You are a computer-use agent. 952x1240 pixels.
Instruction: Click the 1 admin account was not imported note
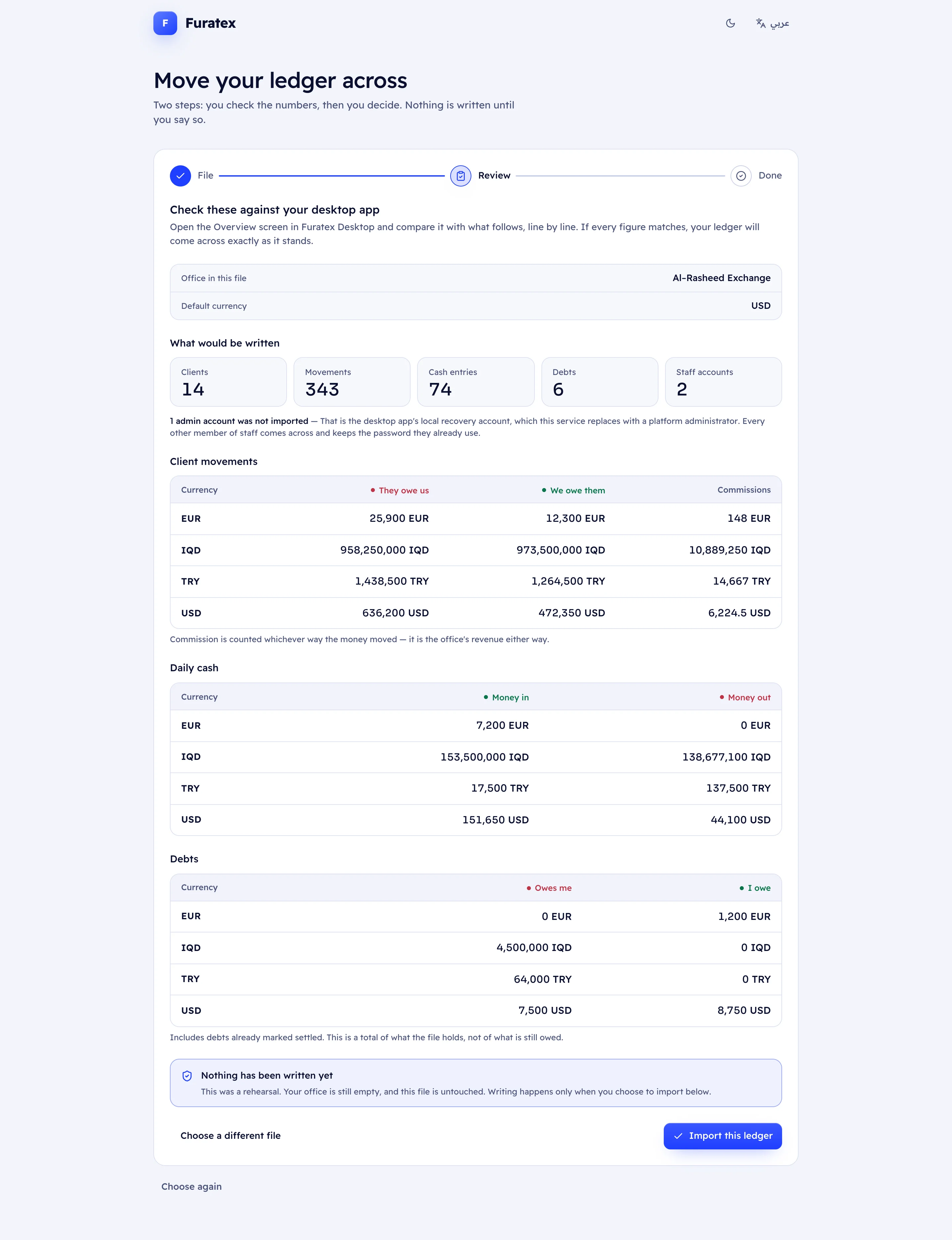239,421
